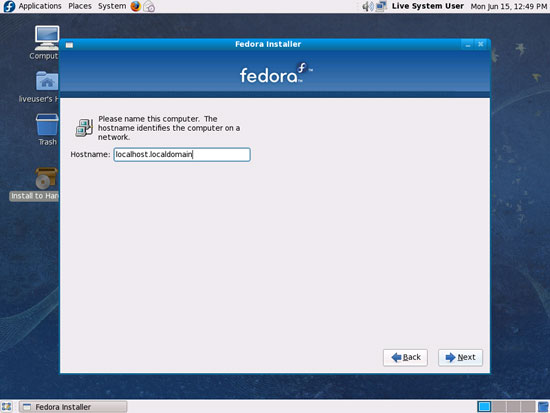Click the network computers icon beside hostname text
Screen dimensions: 550x413
coord(84,128)
